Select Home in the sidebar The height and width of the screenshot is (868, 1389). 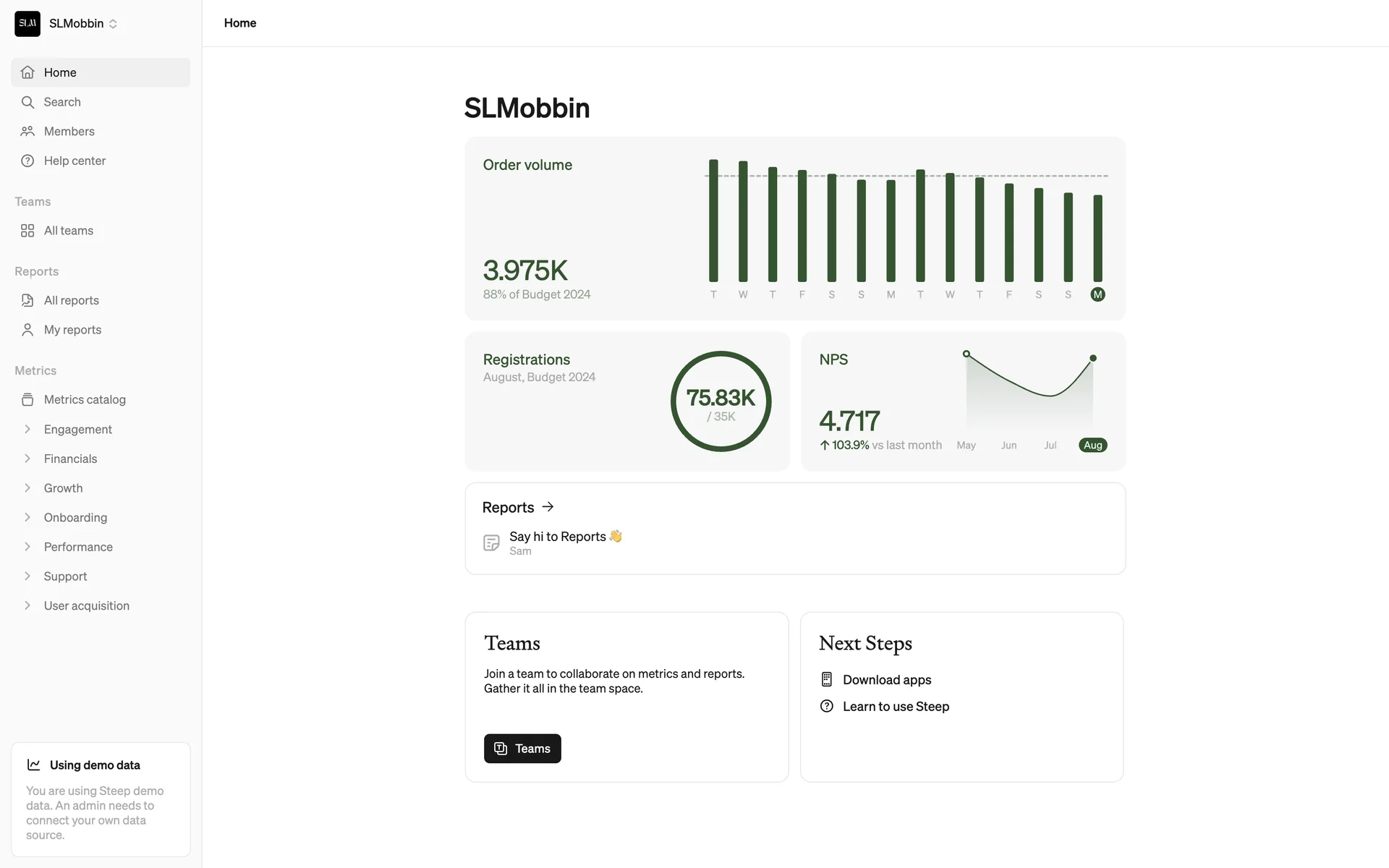(60, 72)
